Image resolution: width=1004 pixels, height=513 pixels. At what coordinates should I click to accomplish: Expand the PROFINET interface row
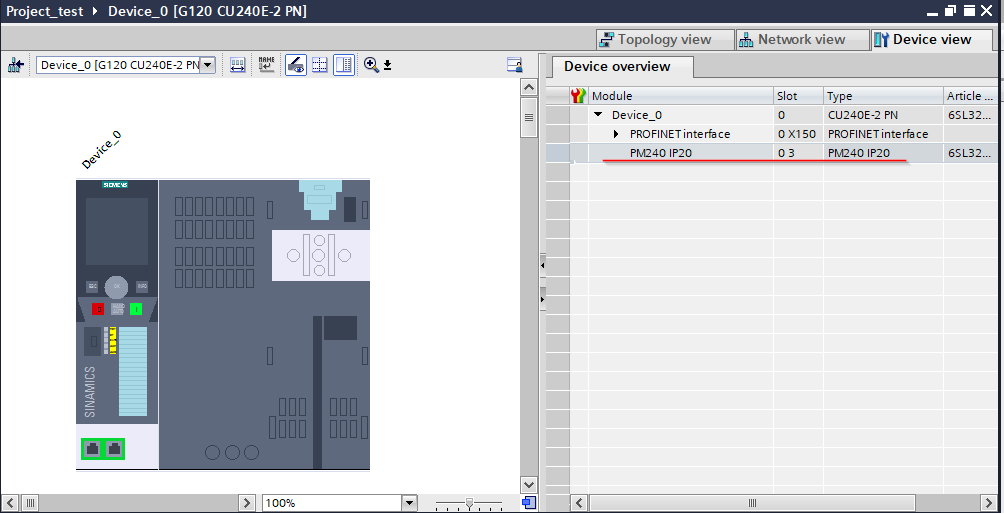tap(616, 134)
